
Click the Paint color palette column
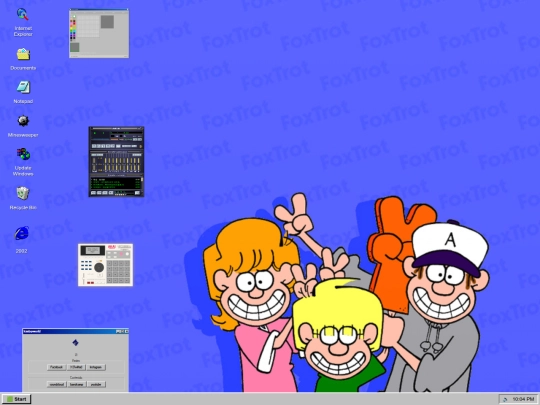click(73, 29)
